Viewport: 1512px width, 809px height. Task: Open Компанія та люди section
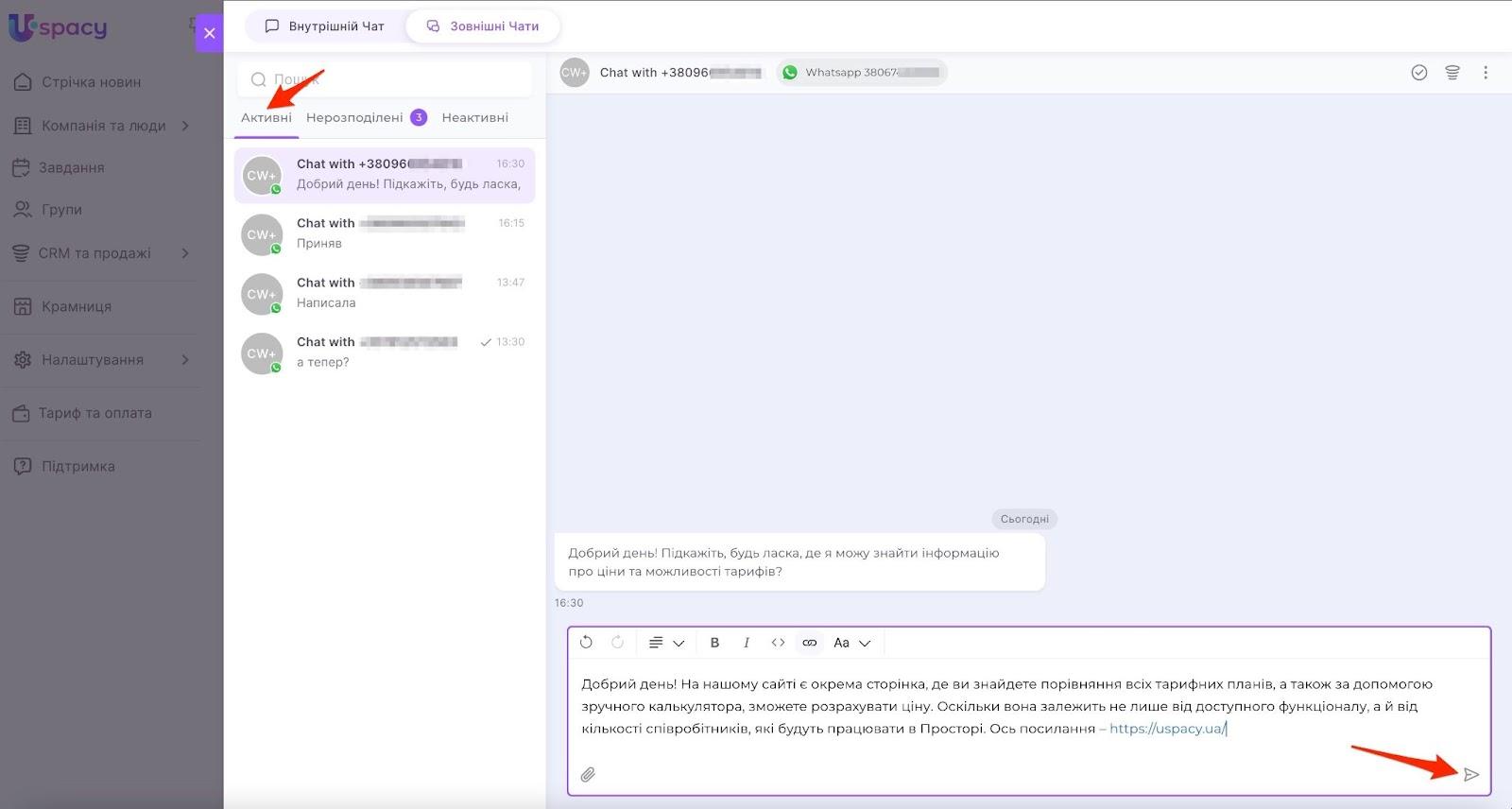tap(103, 126)
